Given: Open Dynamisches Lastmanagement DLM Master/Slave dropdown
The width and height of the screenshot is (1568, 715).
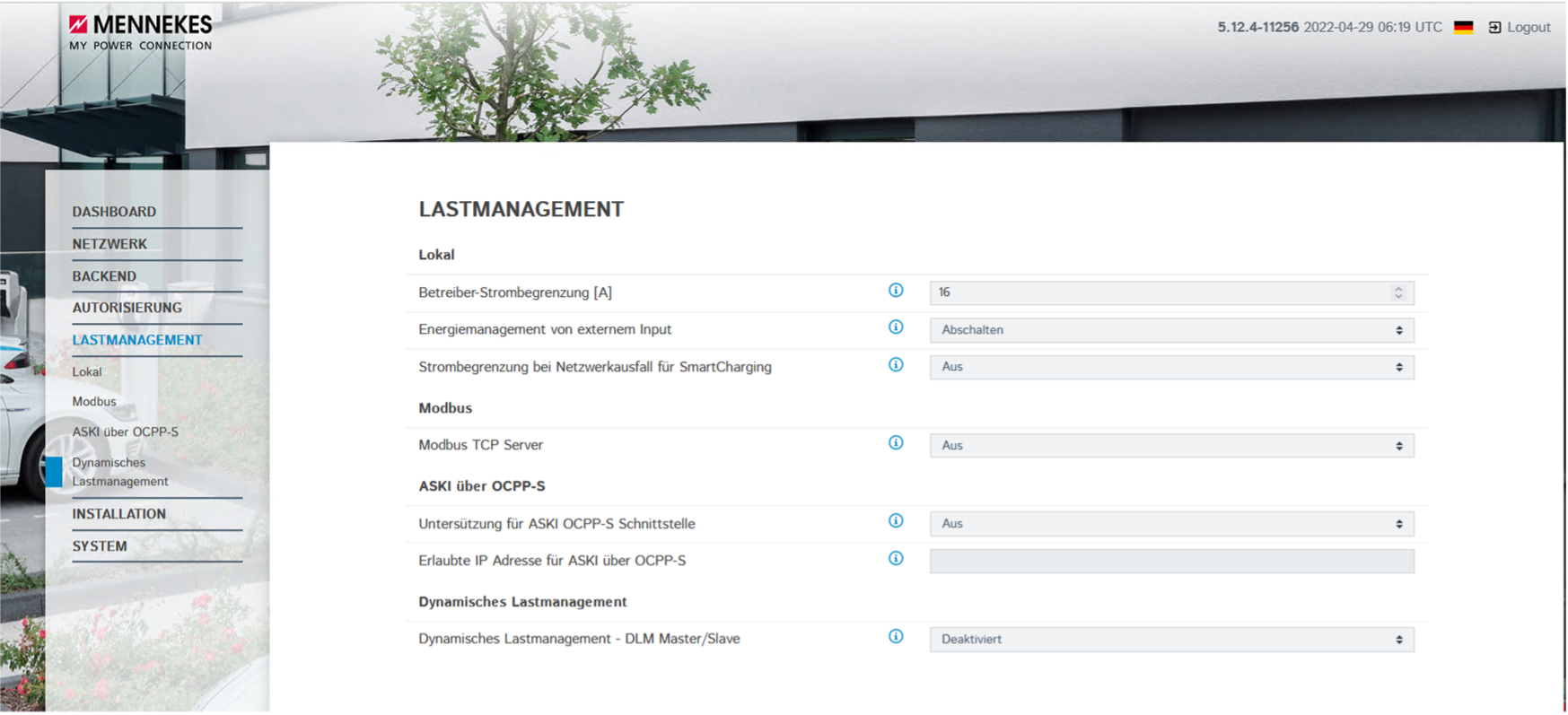Looking at the screenshot, I should tap(1170, 640).
